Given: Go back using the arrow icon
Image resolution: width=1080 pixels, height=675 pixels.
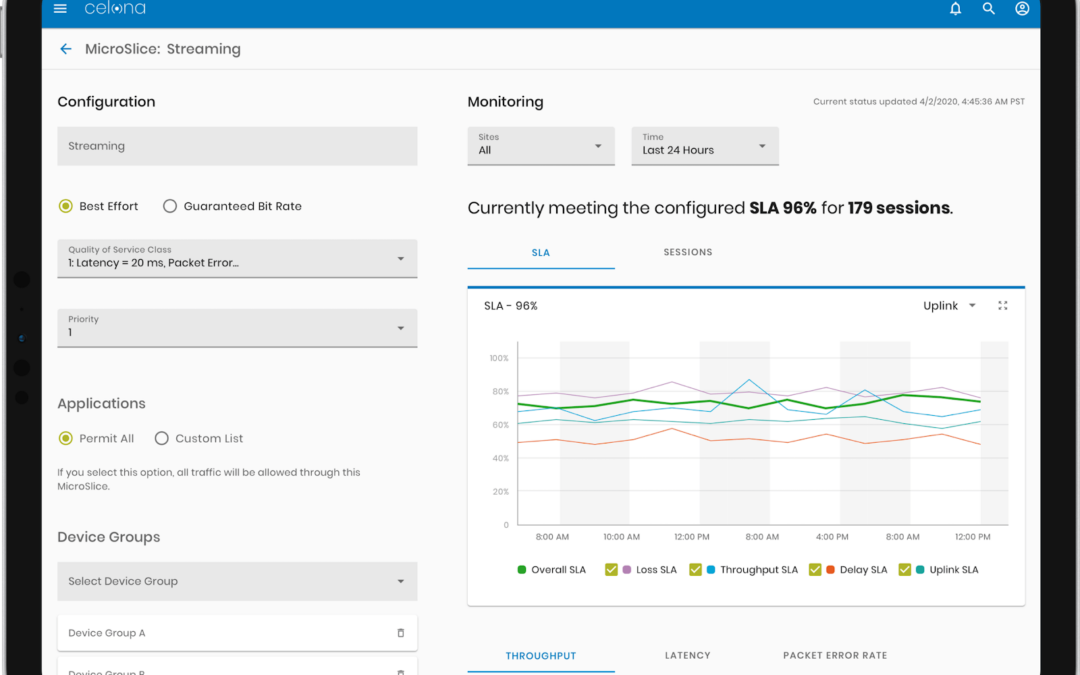Looking at the screenshot, I should 65,49.
